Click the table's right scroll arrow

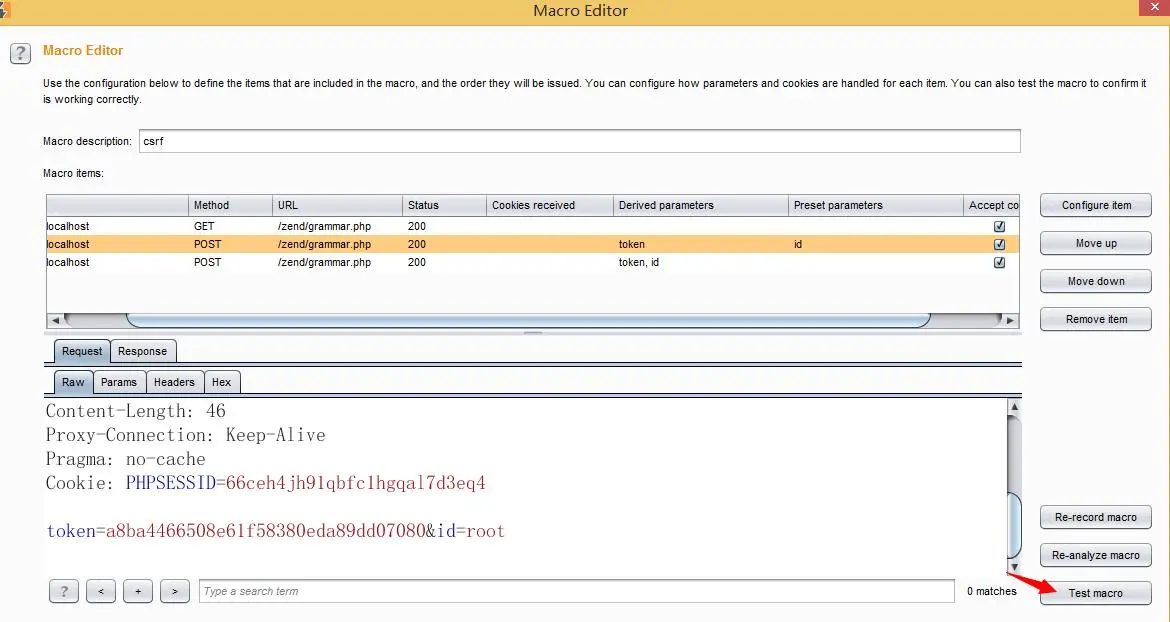tap(1010, 320)
